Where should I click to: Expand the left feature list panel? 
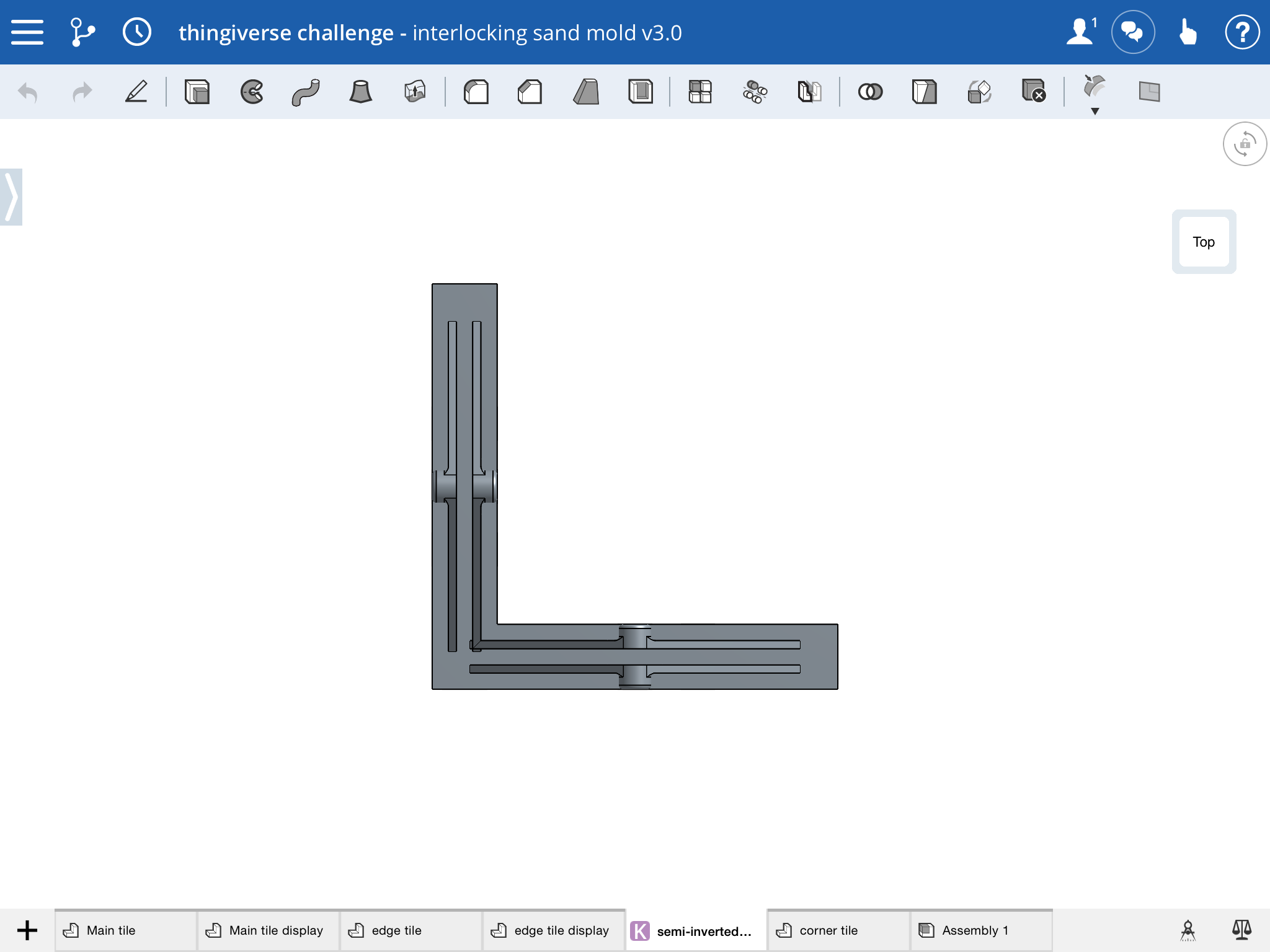pos(11,197)
